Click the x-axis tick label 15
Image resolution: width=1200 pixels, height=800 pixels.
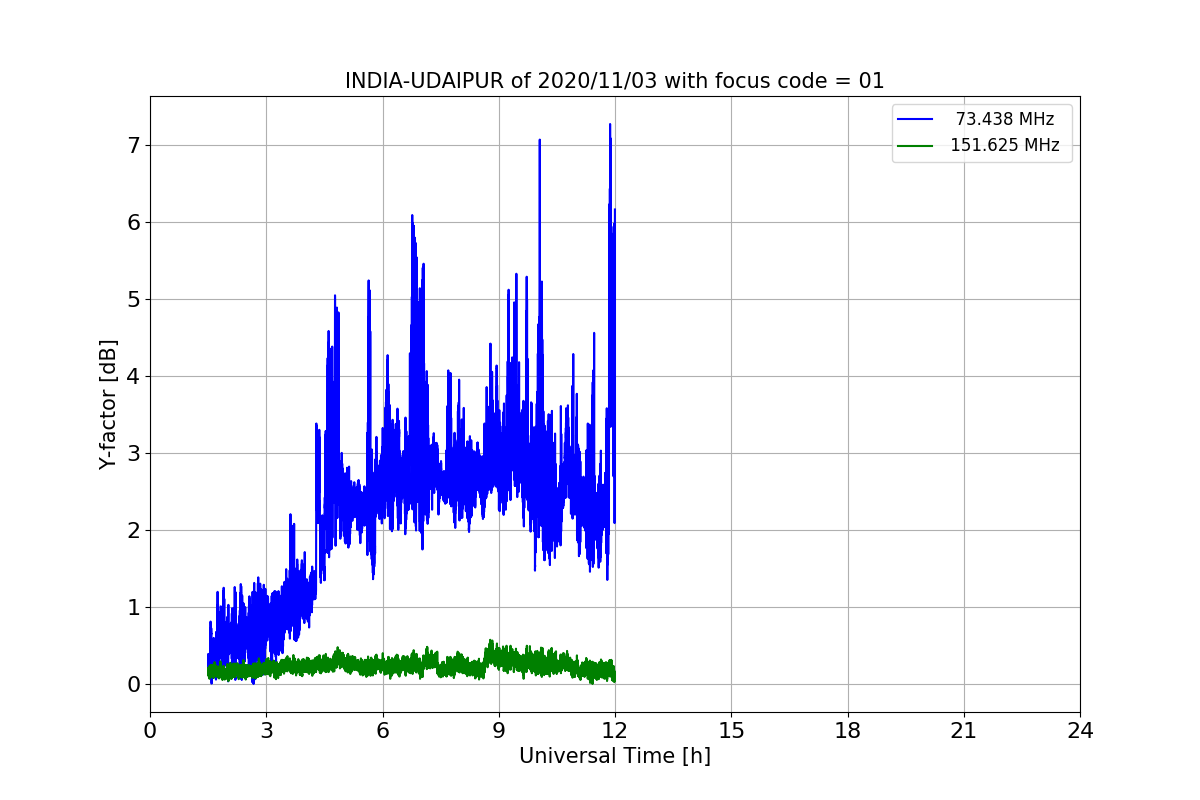click(x=731, y=731)
